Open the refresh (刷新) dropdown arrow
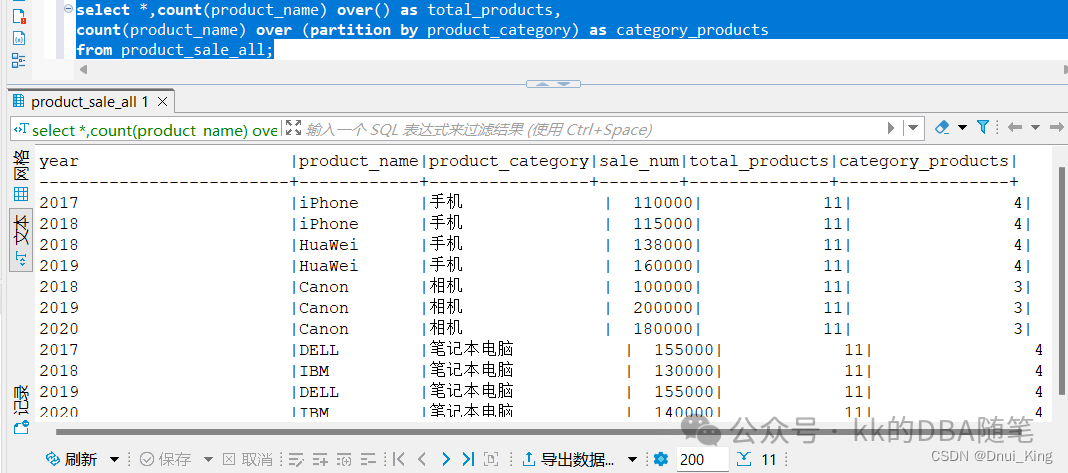The image size is (1068, 473). click(114, 459)
